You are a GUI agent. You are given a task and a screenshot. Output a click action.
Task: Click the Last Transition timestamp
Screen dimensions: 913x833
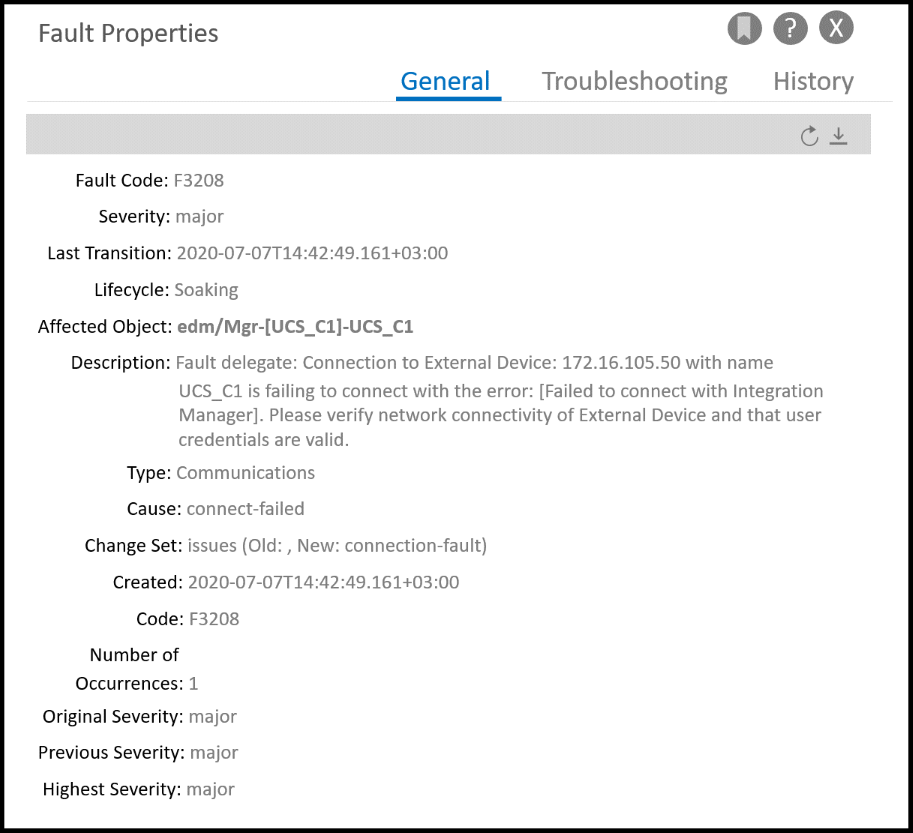tap(312, 253)
